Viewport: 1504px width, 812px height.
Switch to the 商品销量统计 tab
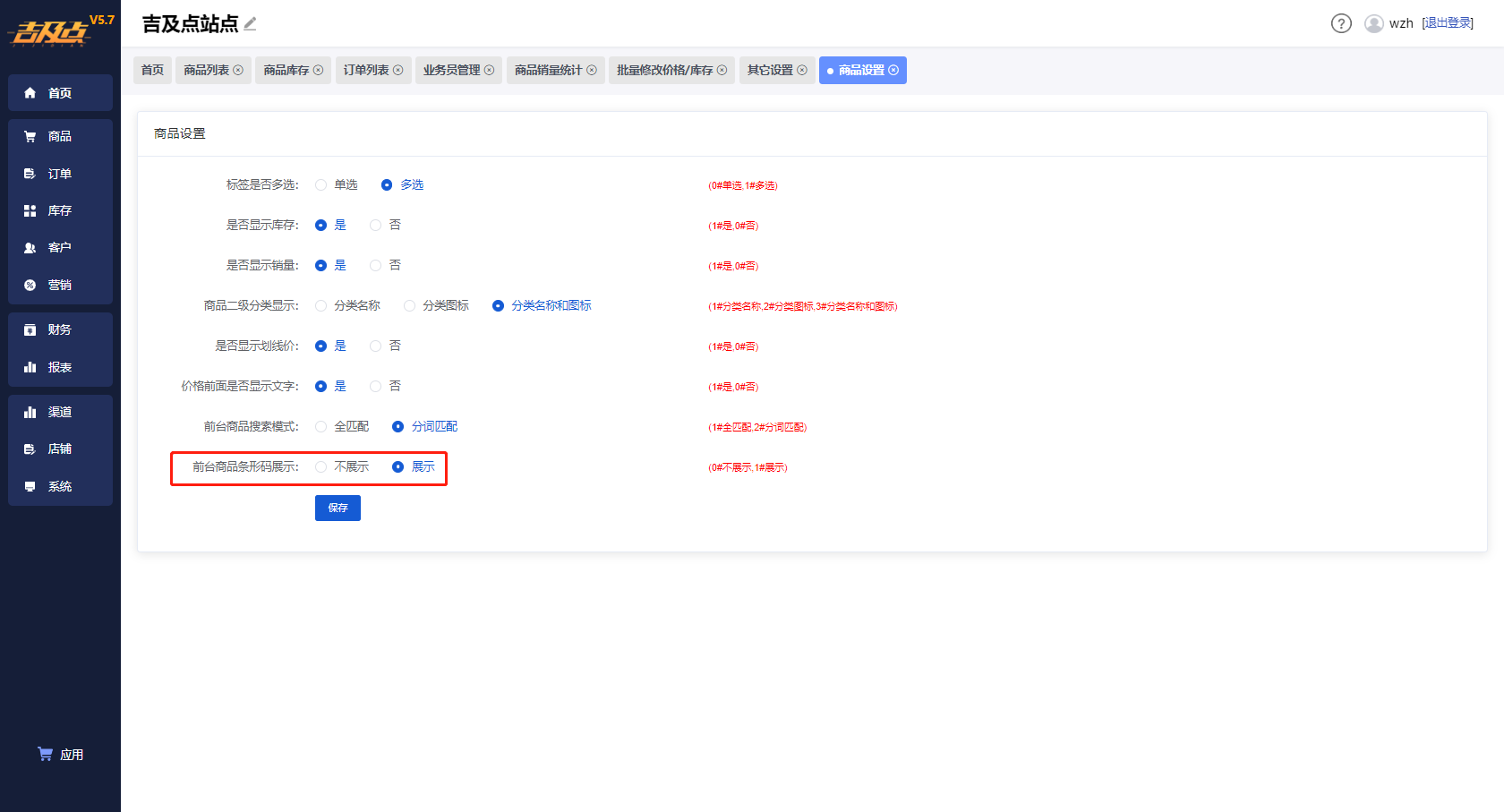tap(555, 70)
